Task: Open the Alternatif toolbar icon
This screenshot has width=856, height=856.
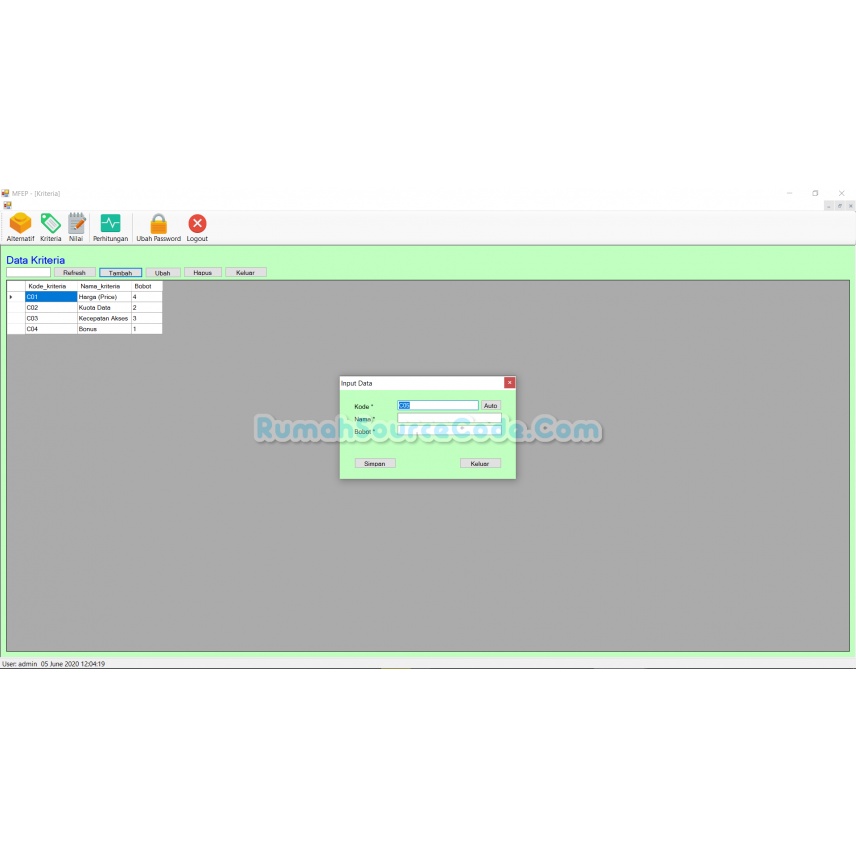Action: [x=20, y=227]
